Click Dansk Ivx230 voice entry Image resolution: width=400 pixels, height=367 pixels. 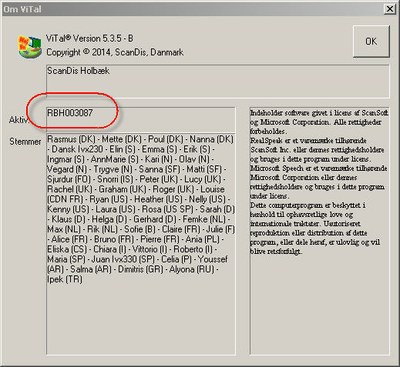click(x=77, y=149)
